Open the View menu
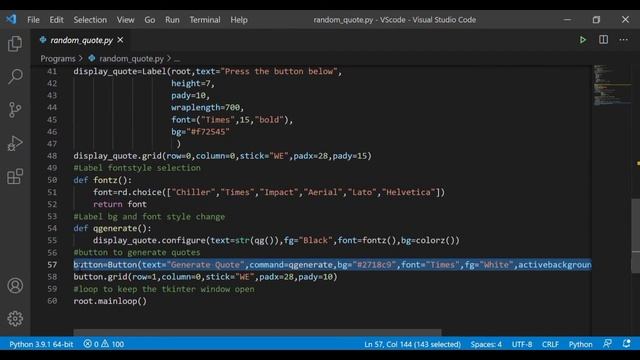 coord(125,20)
